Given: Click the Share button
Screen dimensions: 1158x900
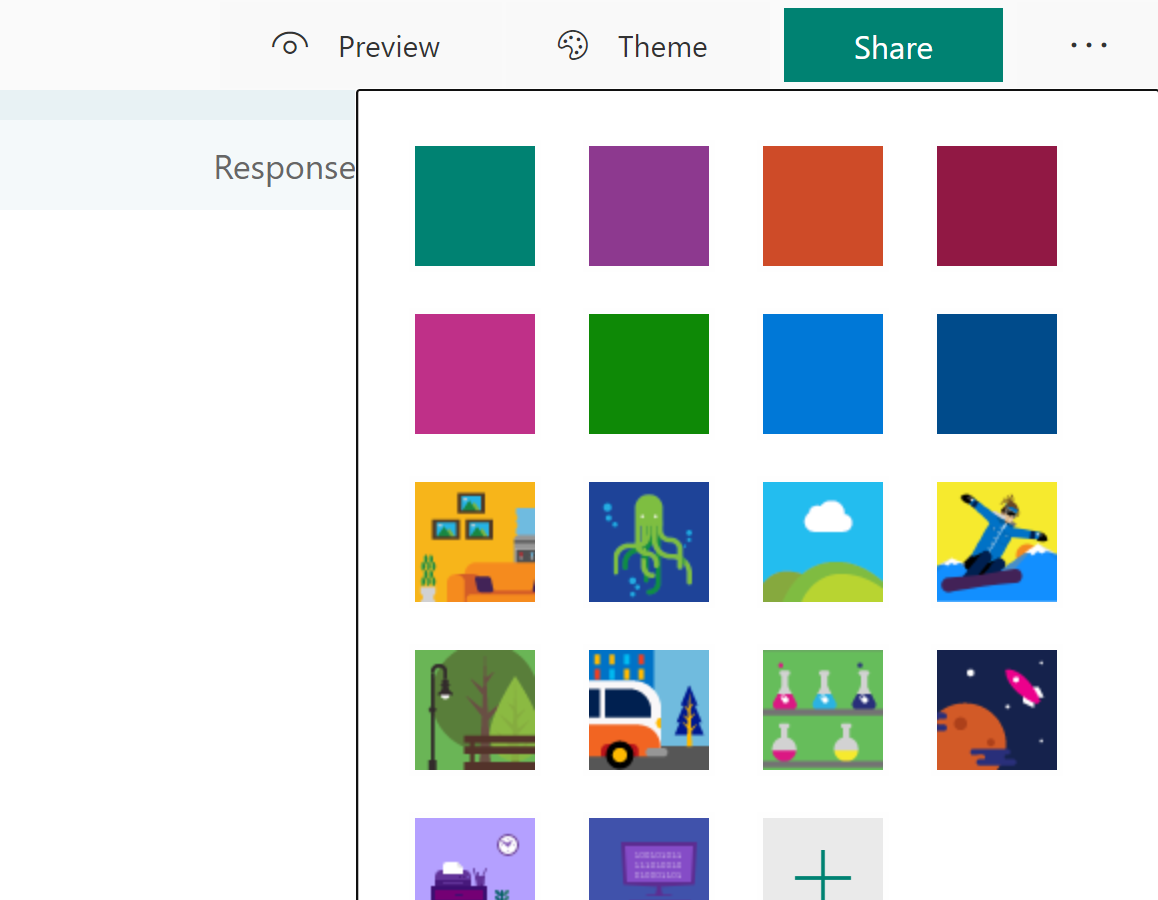Looking at the screenshot, I should [x=892, y=45].
